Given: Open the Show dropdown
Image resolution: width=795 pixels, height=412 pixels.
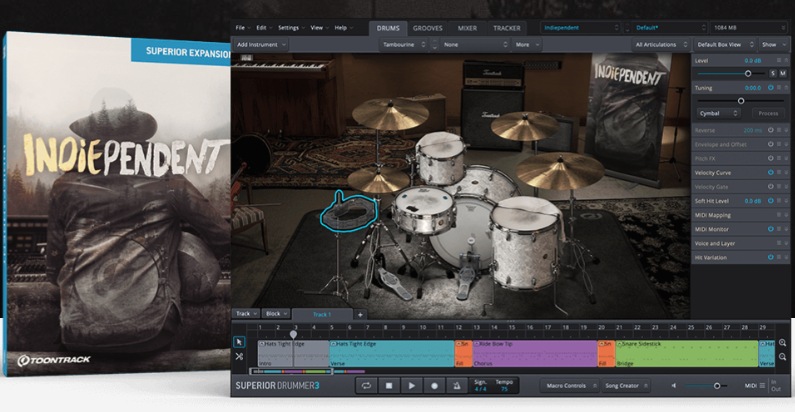Looking at the screenshot, I should pos(774,45).
